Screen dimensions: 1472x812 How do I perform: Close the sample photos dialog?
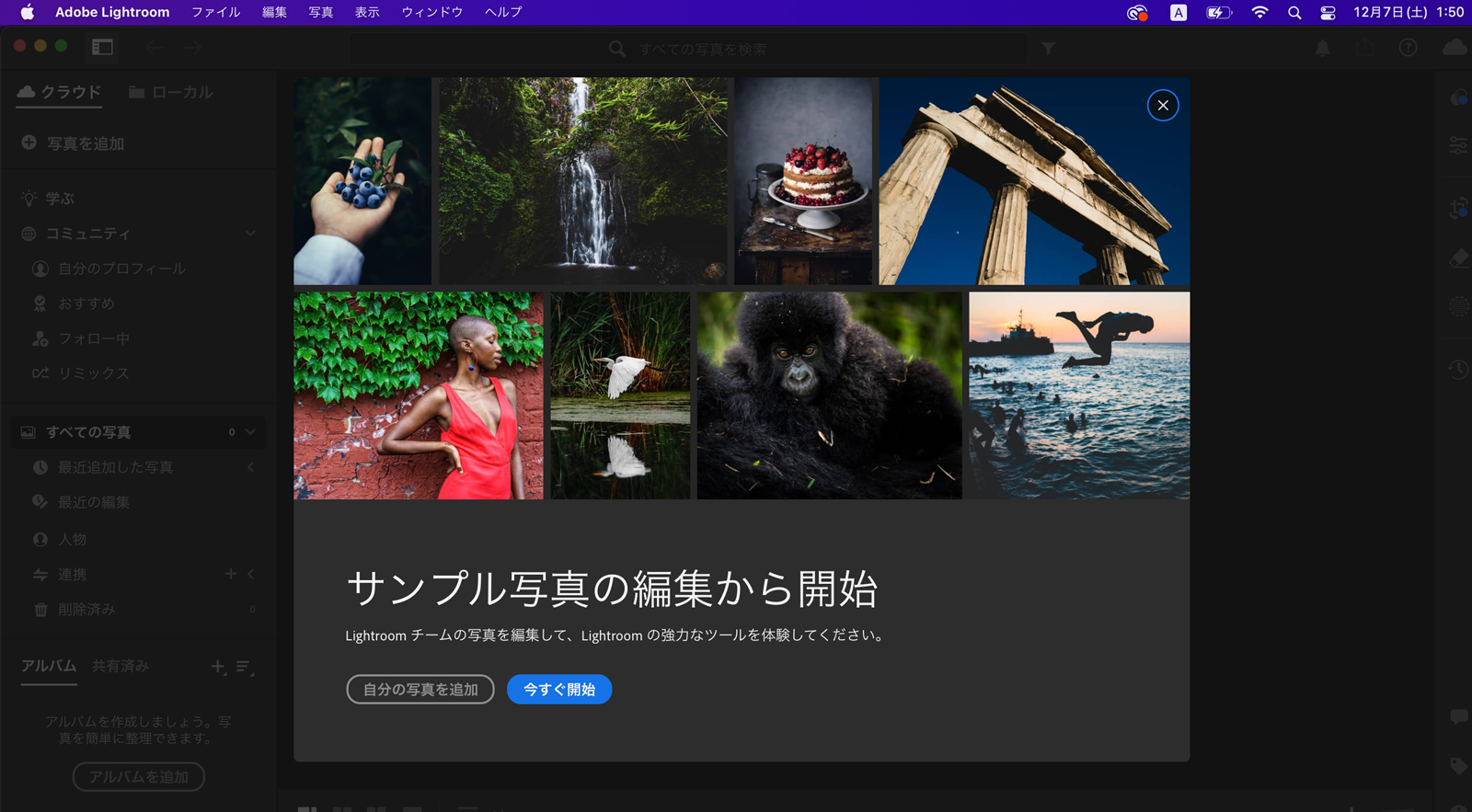coord(1163,106)
